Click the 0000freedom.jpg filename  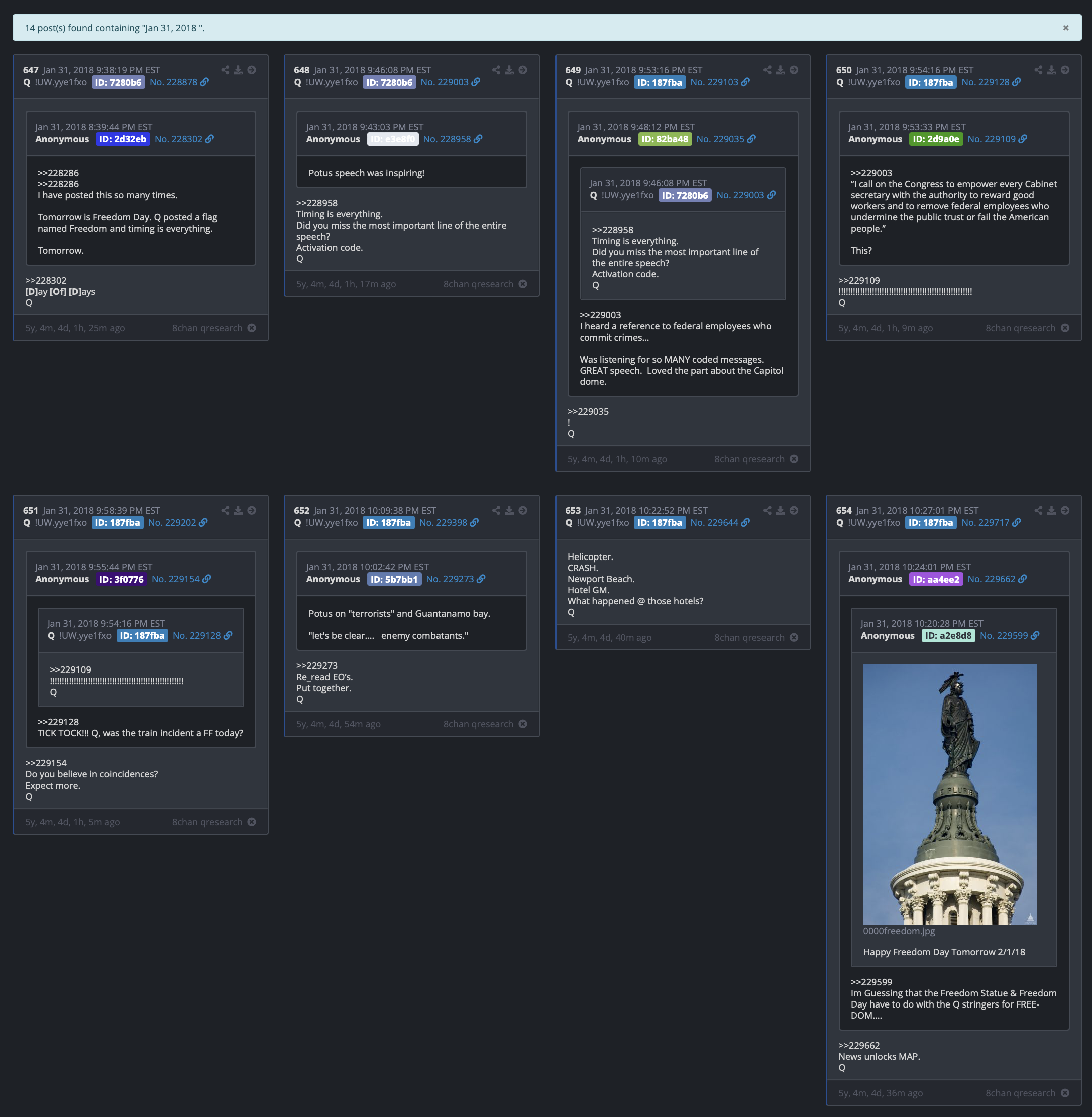pos(899,931)
